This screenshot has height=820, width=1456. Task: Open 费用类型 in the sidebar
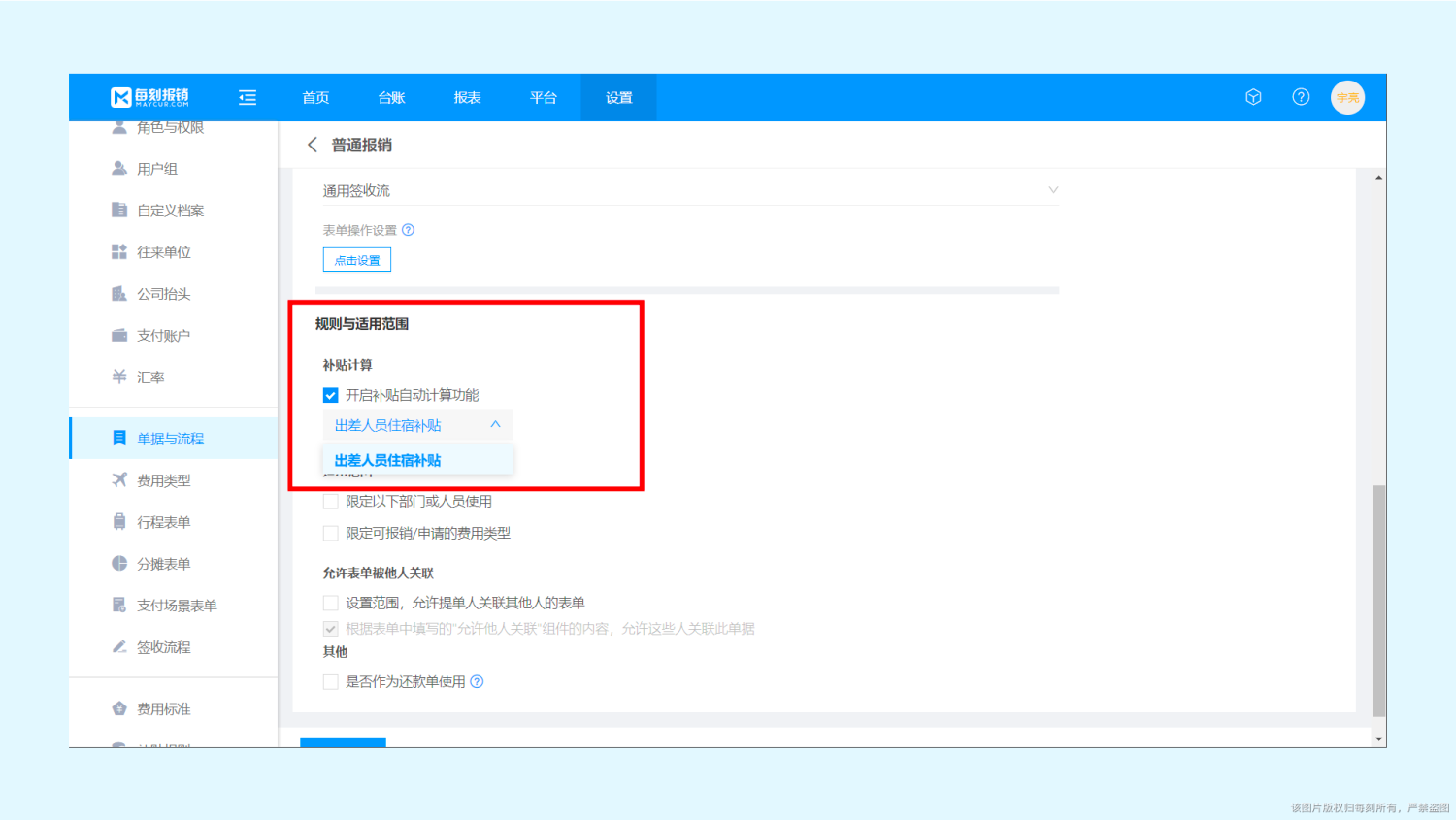(x=163, y=480)
